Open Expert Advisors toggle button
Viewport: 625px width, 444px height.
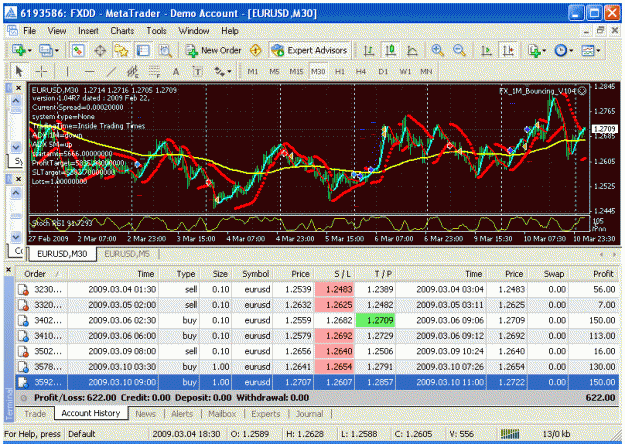pos(309,51)
